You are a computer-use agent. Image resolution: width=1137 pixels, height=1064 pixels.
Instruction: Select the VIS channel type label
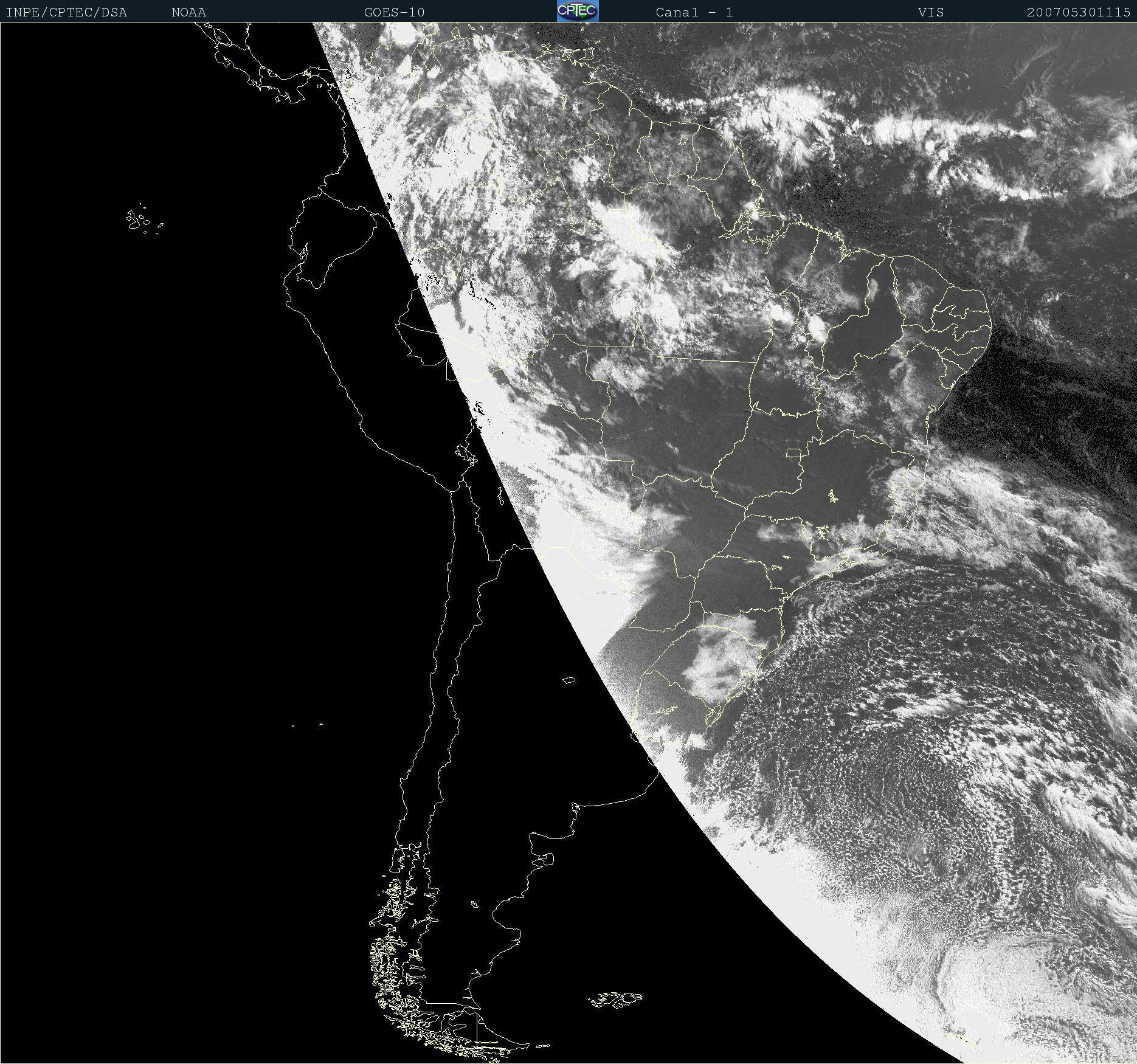(x=931, y=12)
